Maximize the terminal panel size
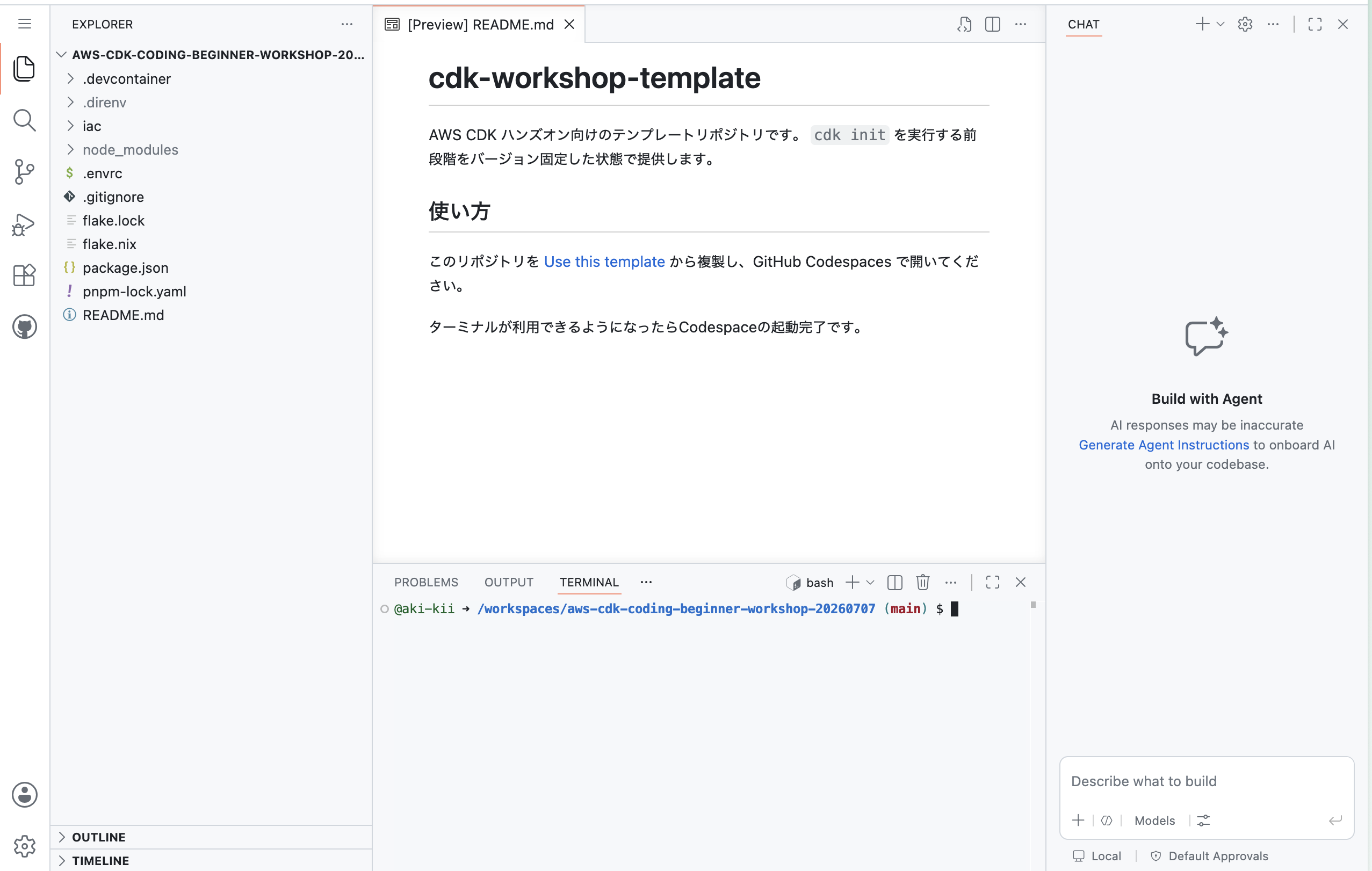1372x871 pixels. [x=993, y=582]
